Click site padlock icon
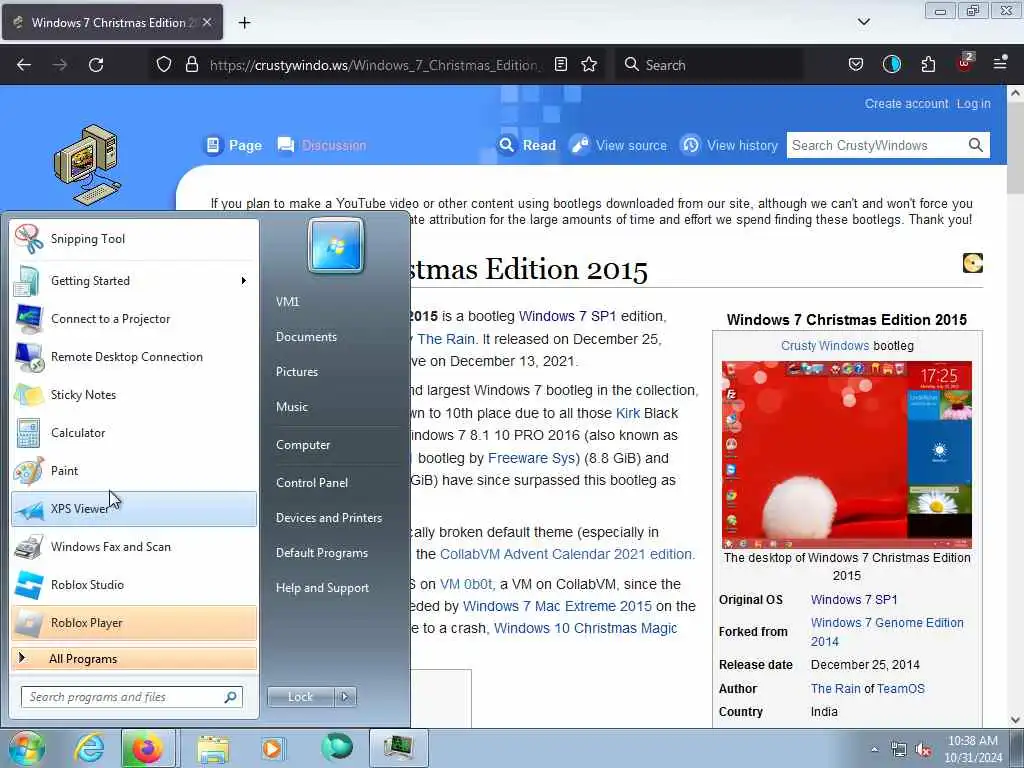The width and height of the screenshot is (1024, 768). tap(191, 65)
